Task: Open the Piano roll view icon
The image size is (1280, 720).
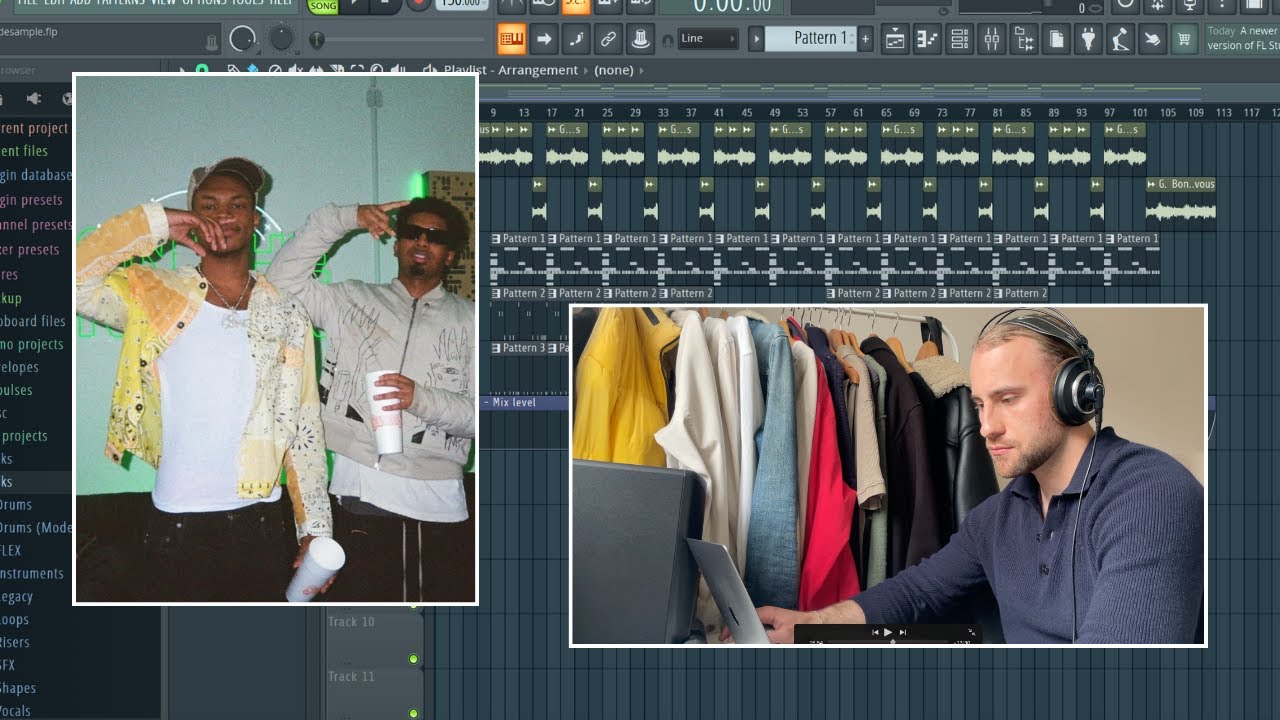Action: point(927,40)
